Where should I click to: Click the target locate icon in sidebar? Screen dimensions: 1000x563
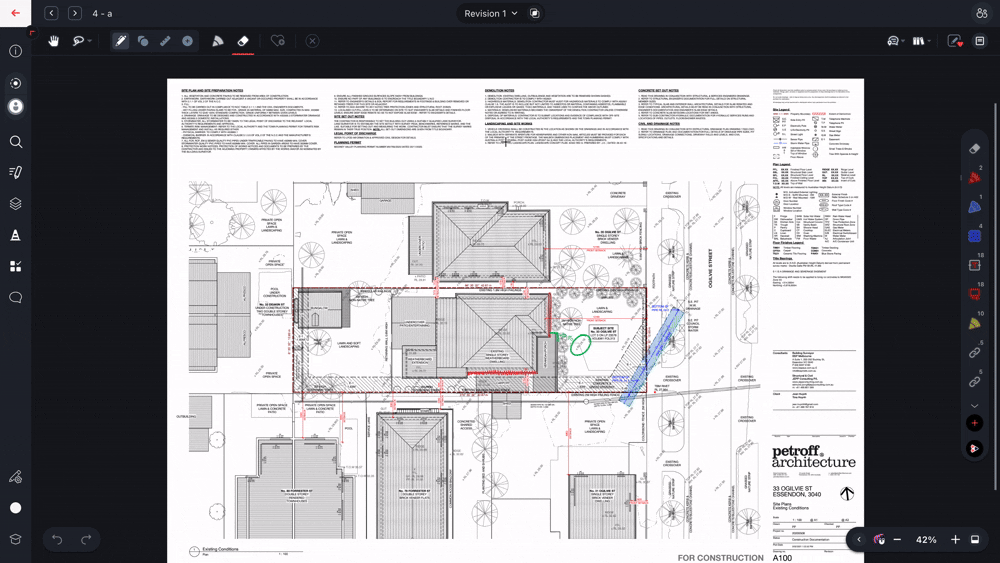pos(15,83)
